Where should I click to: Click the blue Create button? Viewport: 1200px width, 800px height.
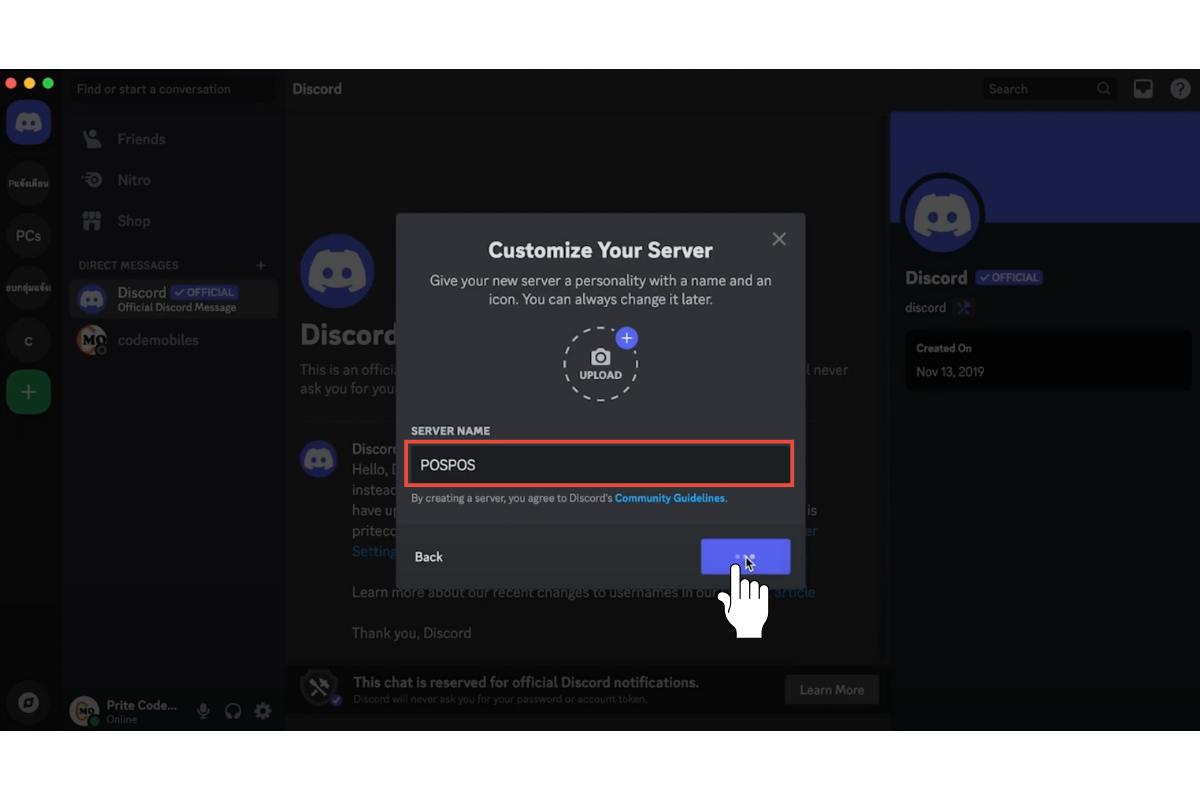click(745, 557)
